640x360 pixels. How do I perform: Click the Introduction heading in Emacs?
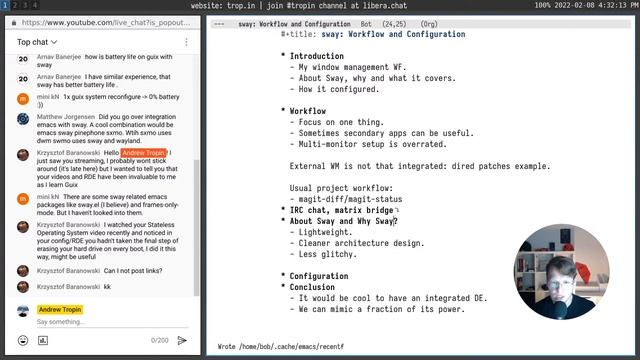[x=317, y=56]
